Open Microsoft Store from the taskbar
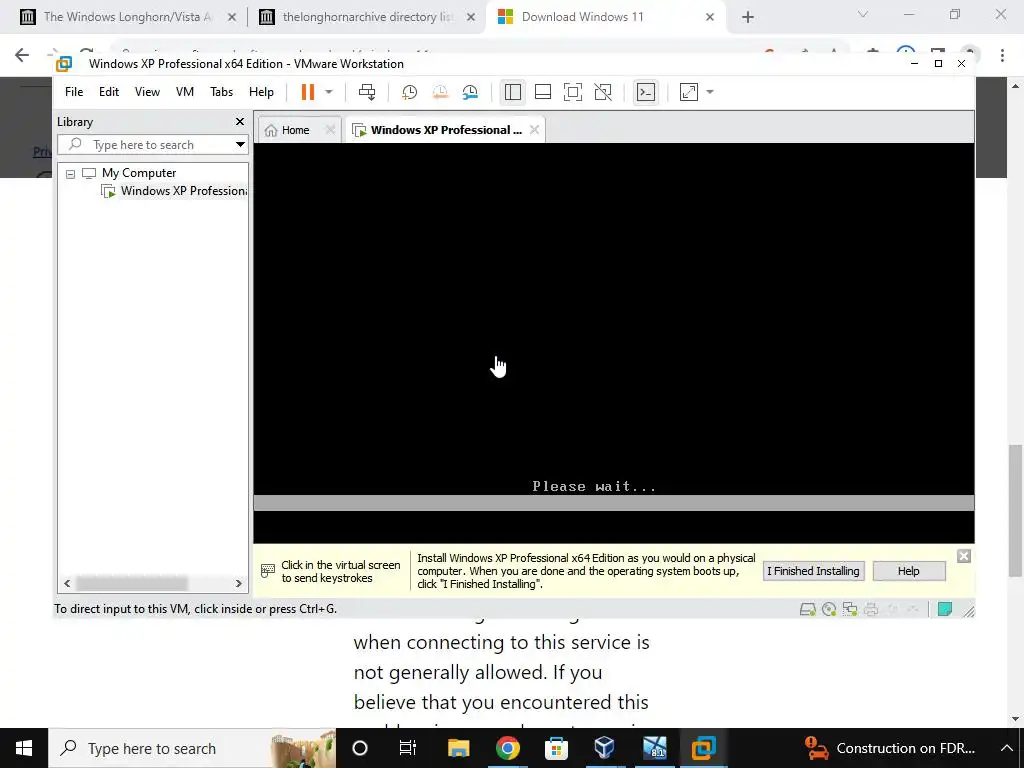 pyautogui.click(x=556, y=748)
